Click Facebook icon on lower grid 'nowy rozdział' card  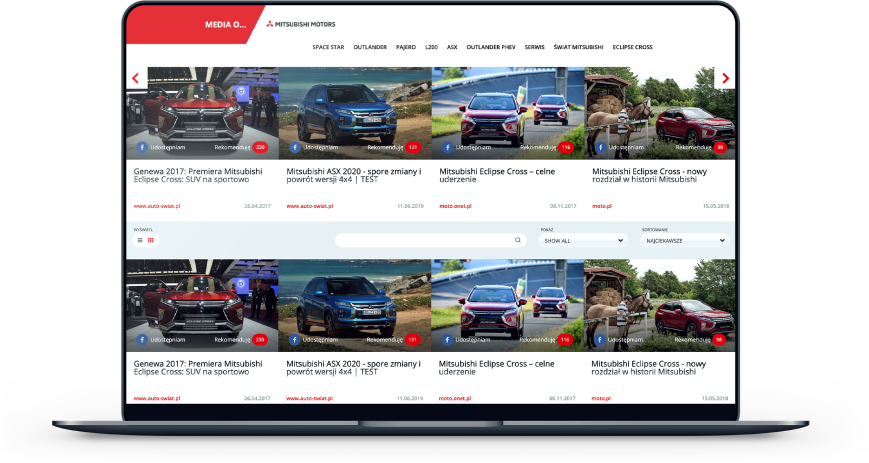[600, 339]
